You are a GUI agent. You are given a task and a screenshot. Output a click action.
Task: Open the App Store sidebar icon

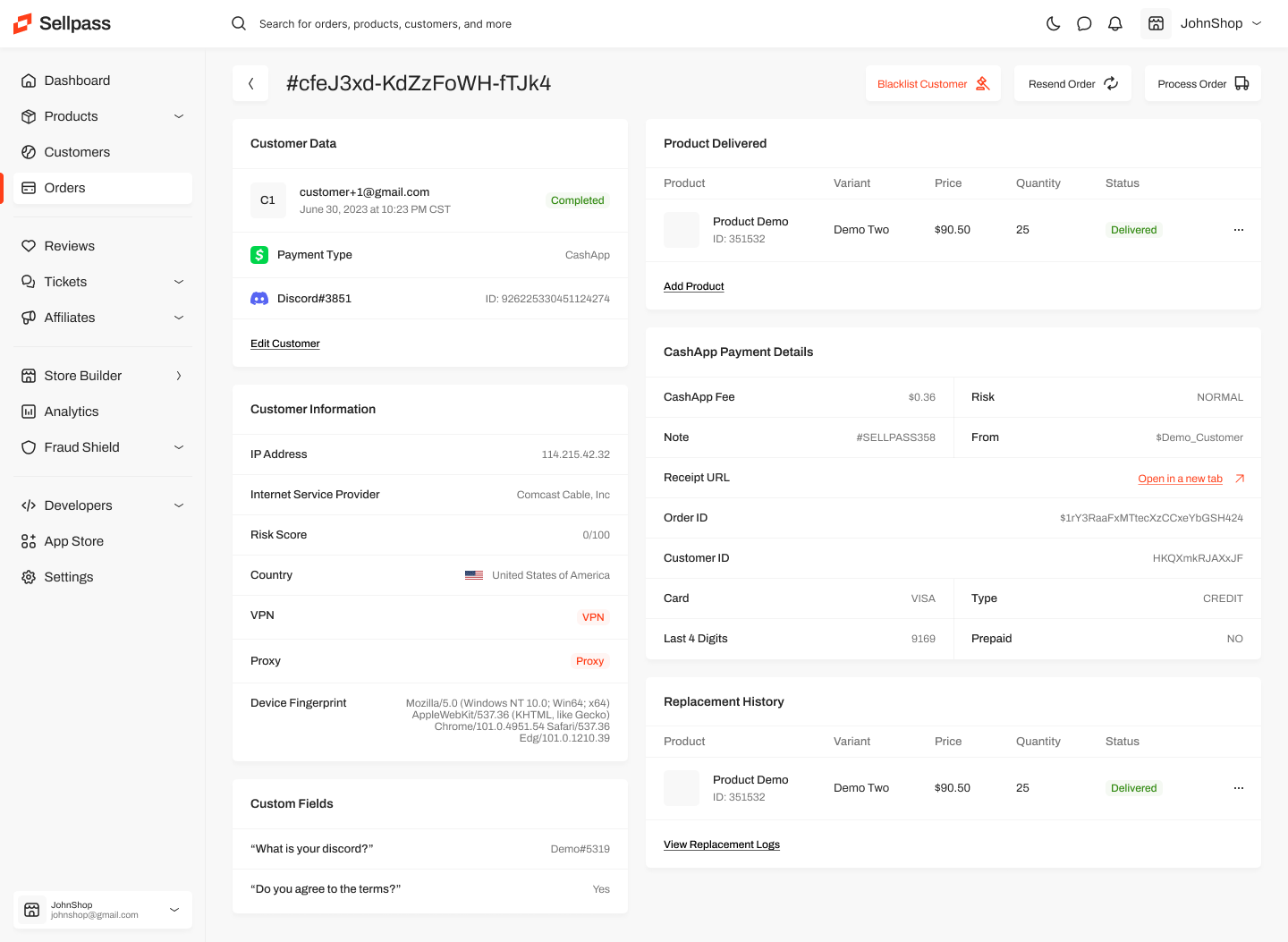(30, 540)
